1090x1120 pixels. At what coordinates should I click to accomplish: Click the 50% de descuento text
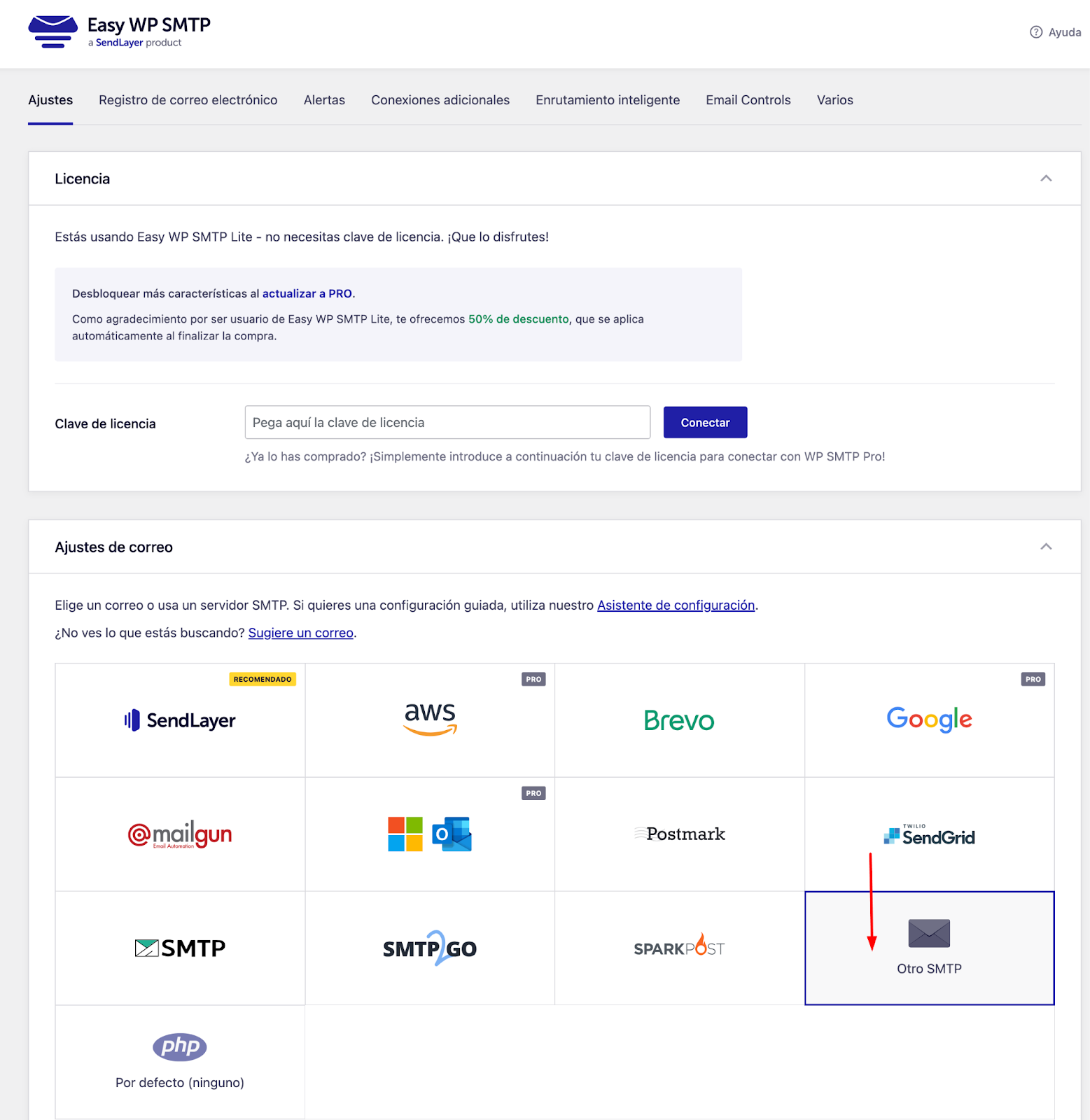point(519,319)
